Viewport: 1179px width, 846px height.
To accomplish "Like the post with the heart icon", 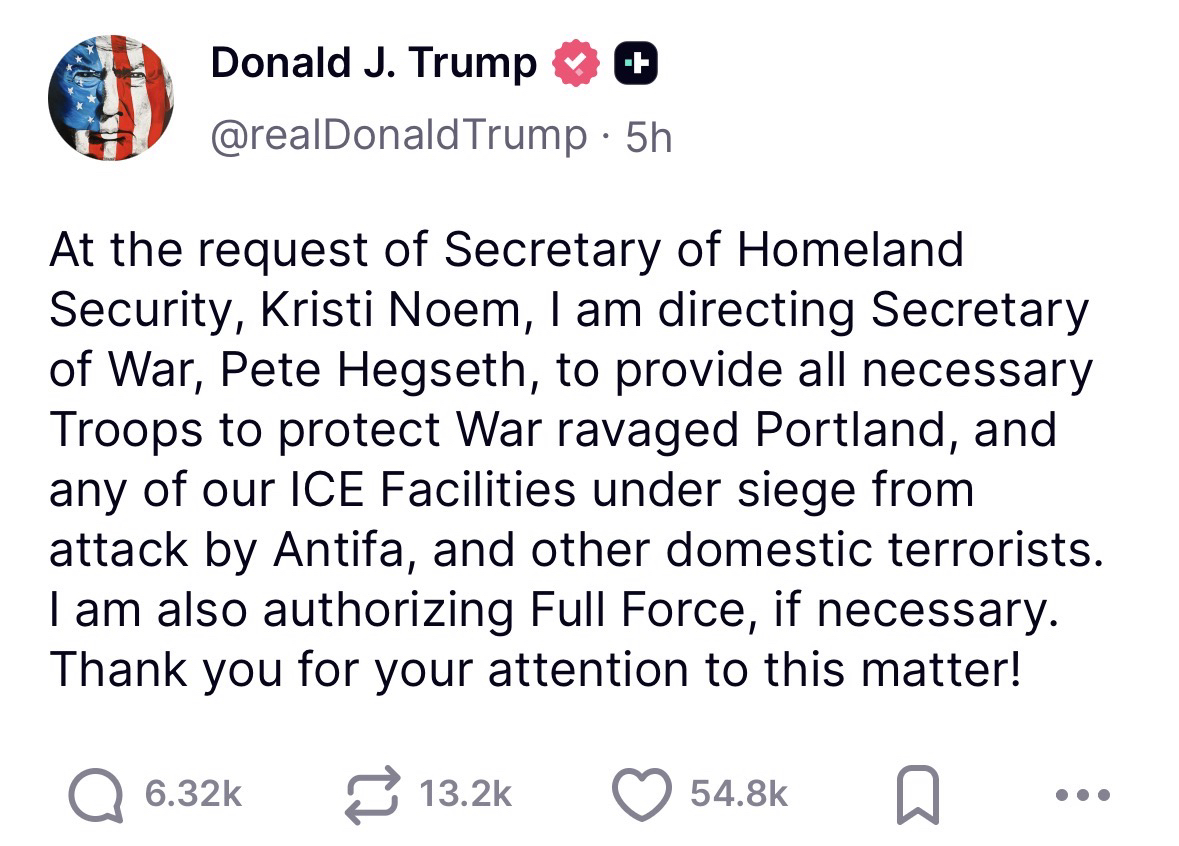I will (x=643, y=794).
